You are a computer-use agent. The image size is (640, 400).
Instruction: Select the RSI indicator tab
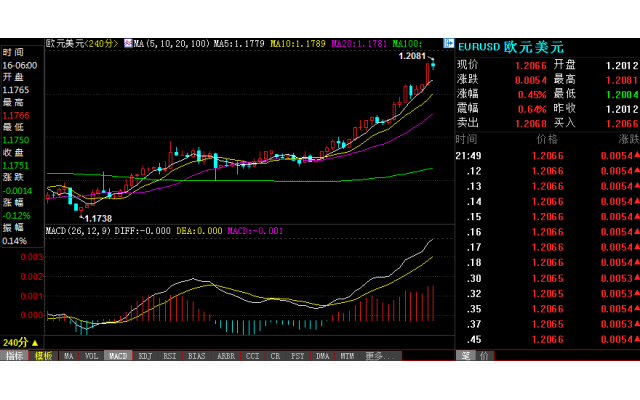[170, 355]
